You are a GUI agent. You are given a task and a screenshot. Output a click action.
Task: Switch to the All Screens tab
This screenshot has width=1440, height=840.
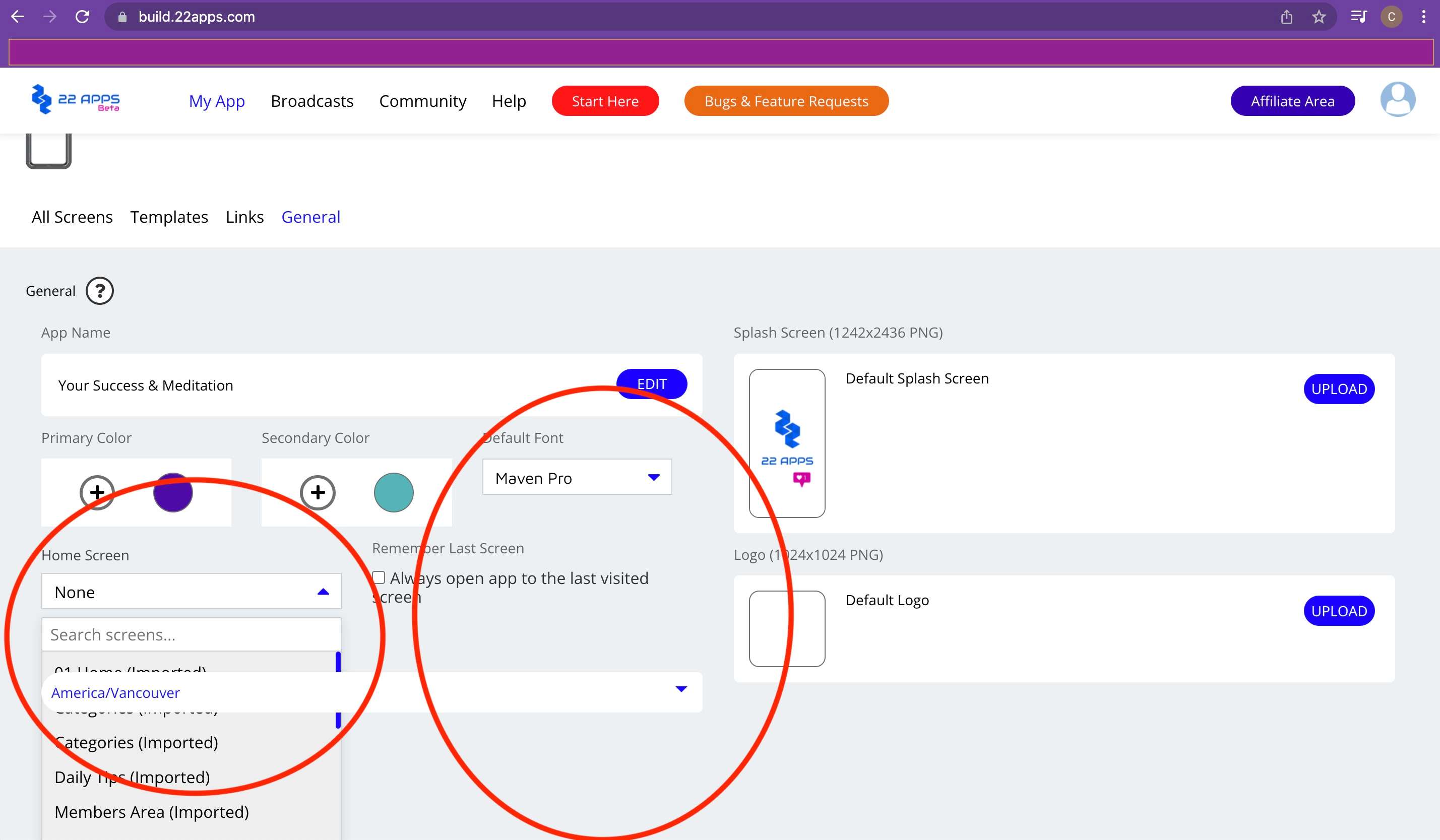[x=72, y=217]
